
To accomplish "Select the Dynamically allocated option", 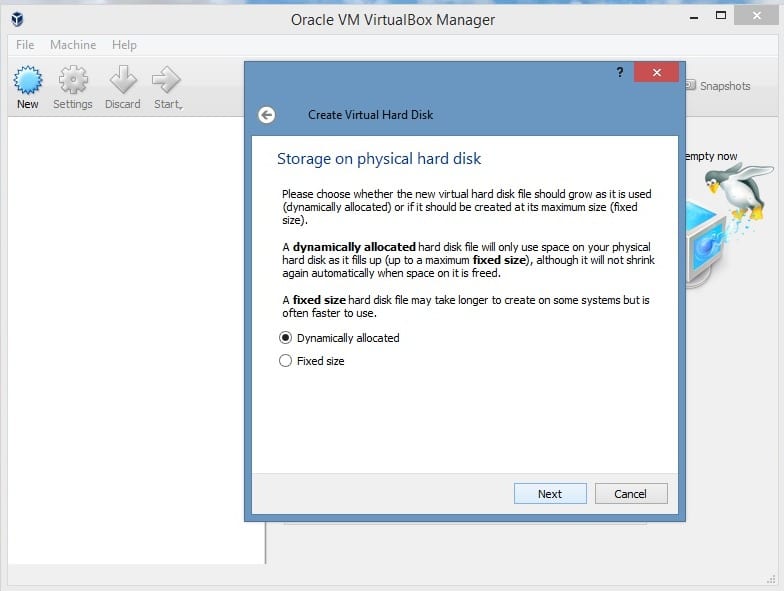I will point(286,338).
